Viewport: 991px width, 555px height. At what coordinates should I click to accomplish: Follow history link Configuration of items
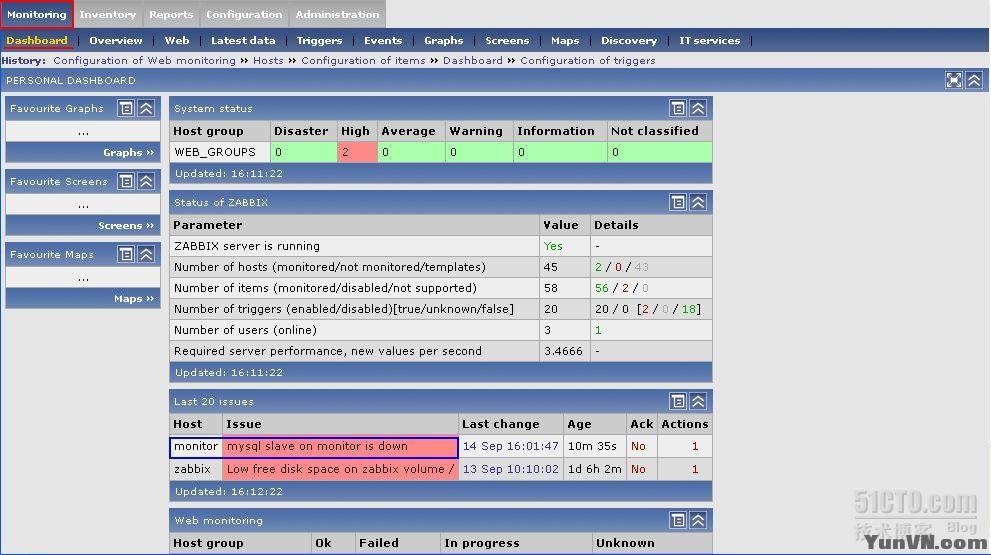pos(363,61)
